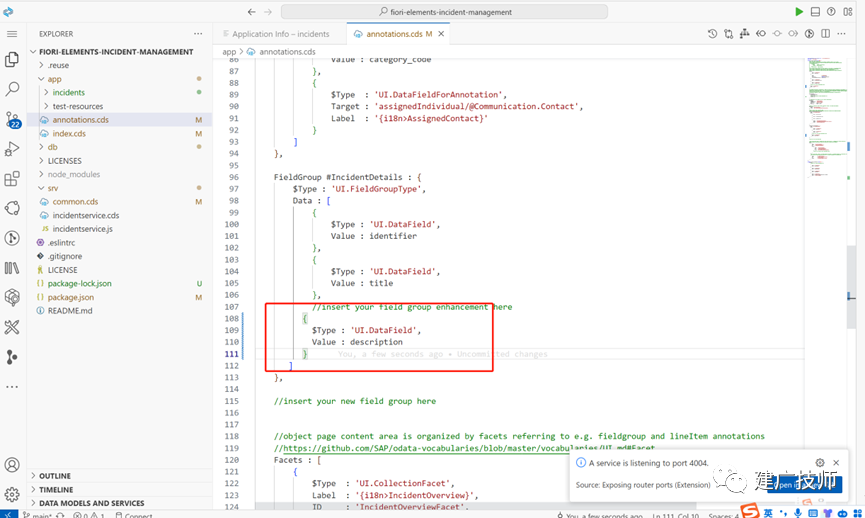
Task: Switch to Application Info – incidents tab
Action: 280,34
